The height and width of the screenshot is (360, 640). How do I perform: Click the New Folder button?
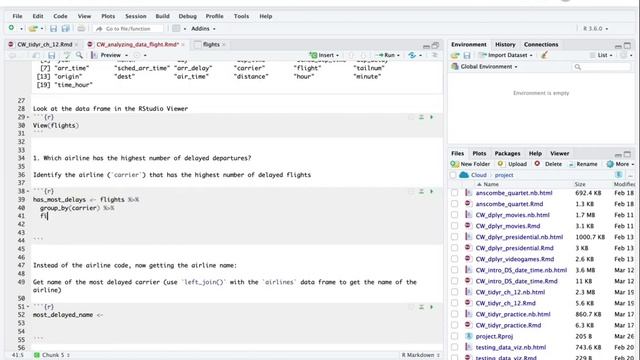[x=470, y=164]
